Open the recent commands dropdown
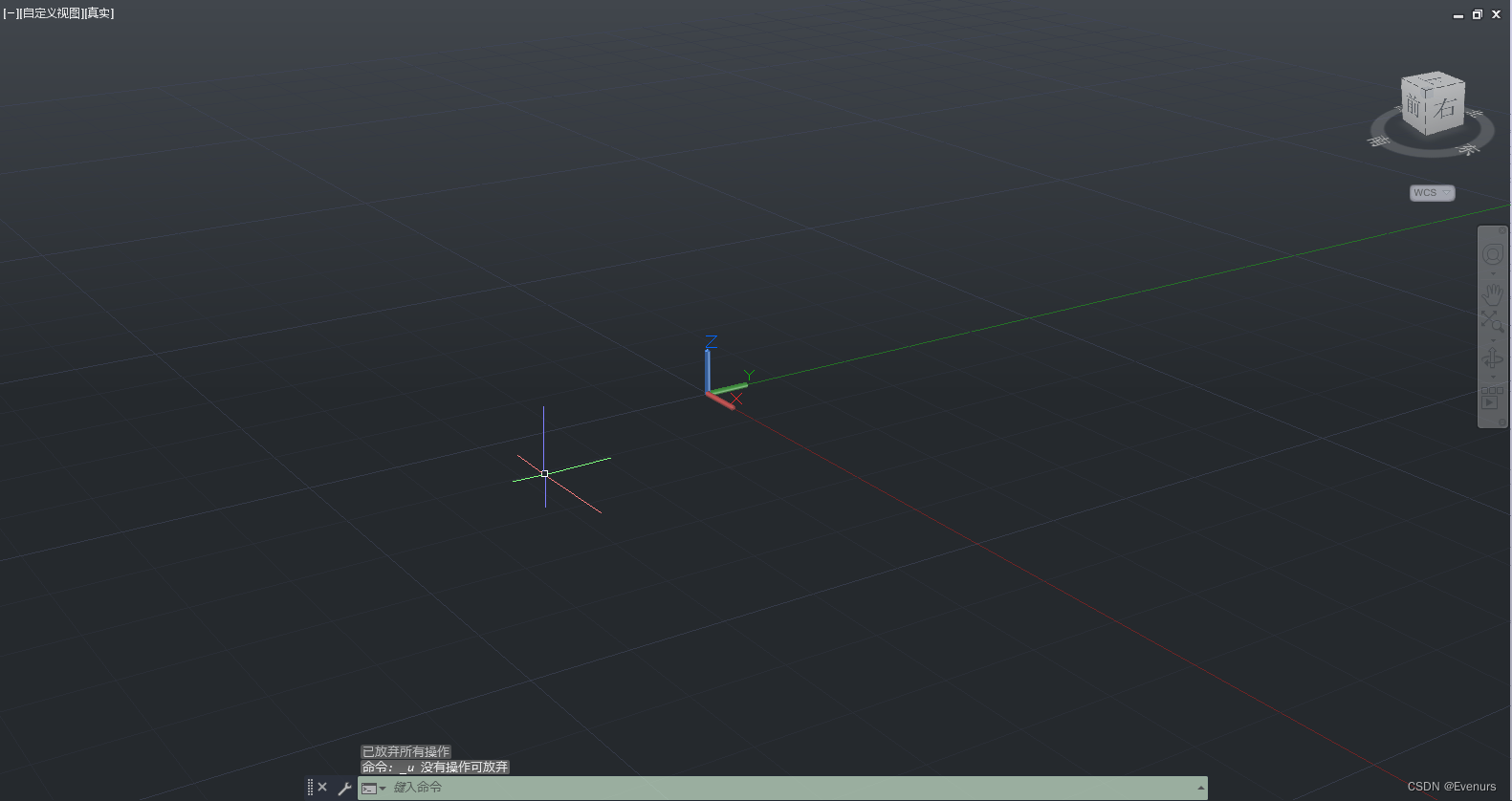1512x801 pixels. (x=374, y=789)
